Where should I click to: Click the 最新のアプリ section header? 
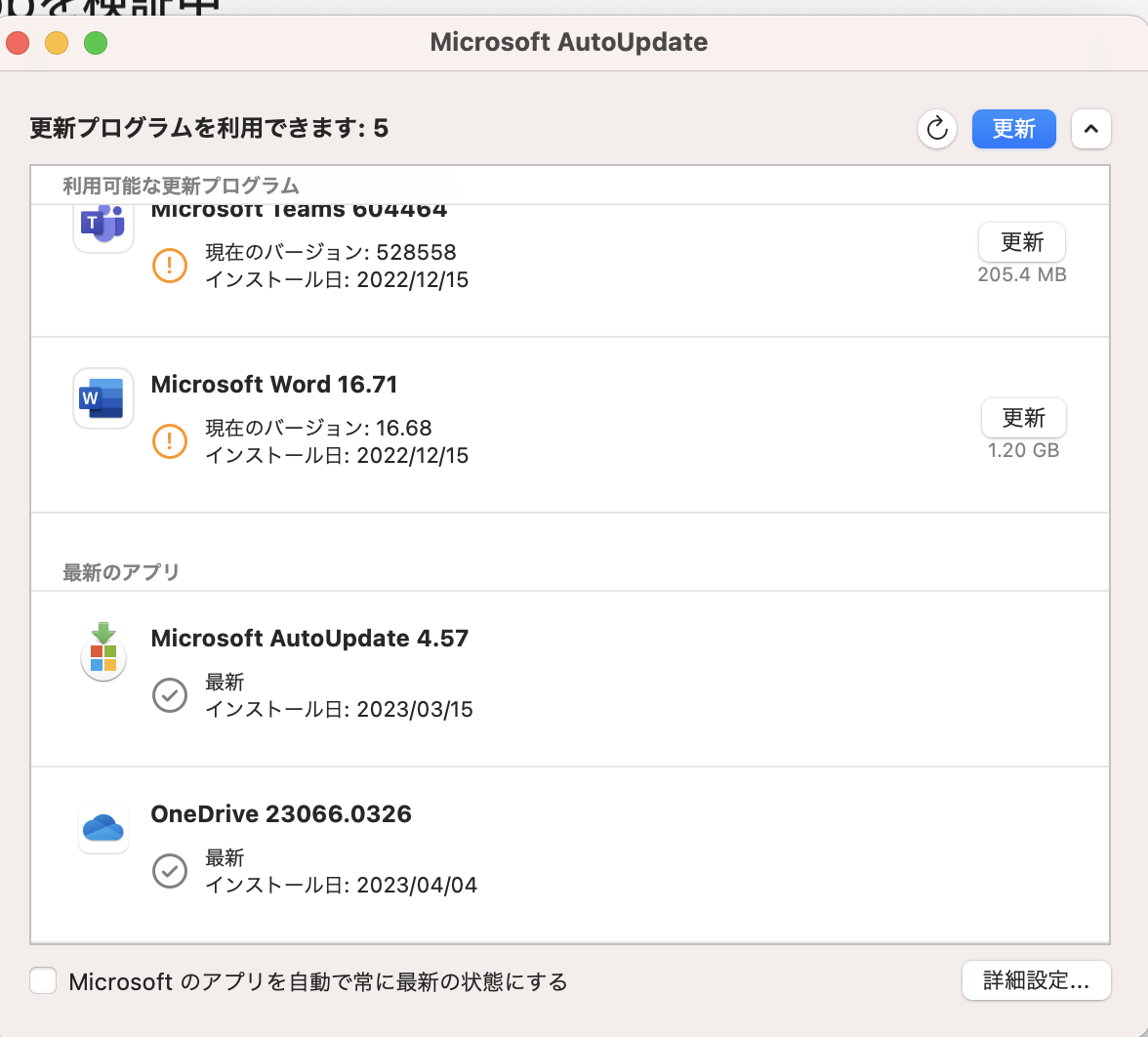[x=121, y=572]
